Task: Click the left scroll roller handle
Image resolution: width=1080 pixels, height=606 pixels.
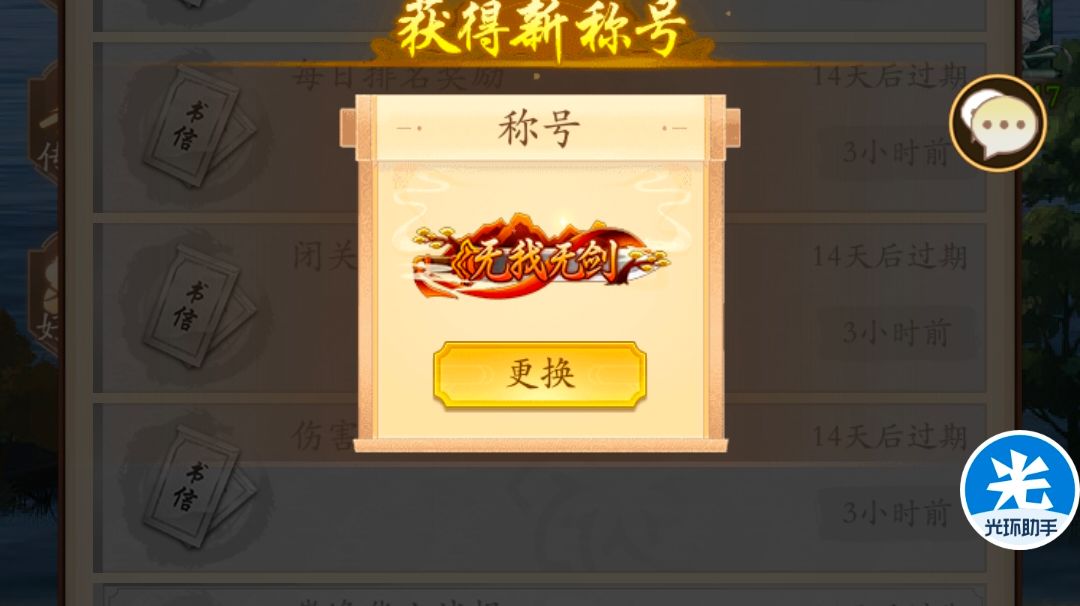Action: click(x=348, y=128)
